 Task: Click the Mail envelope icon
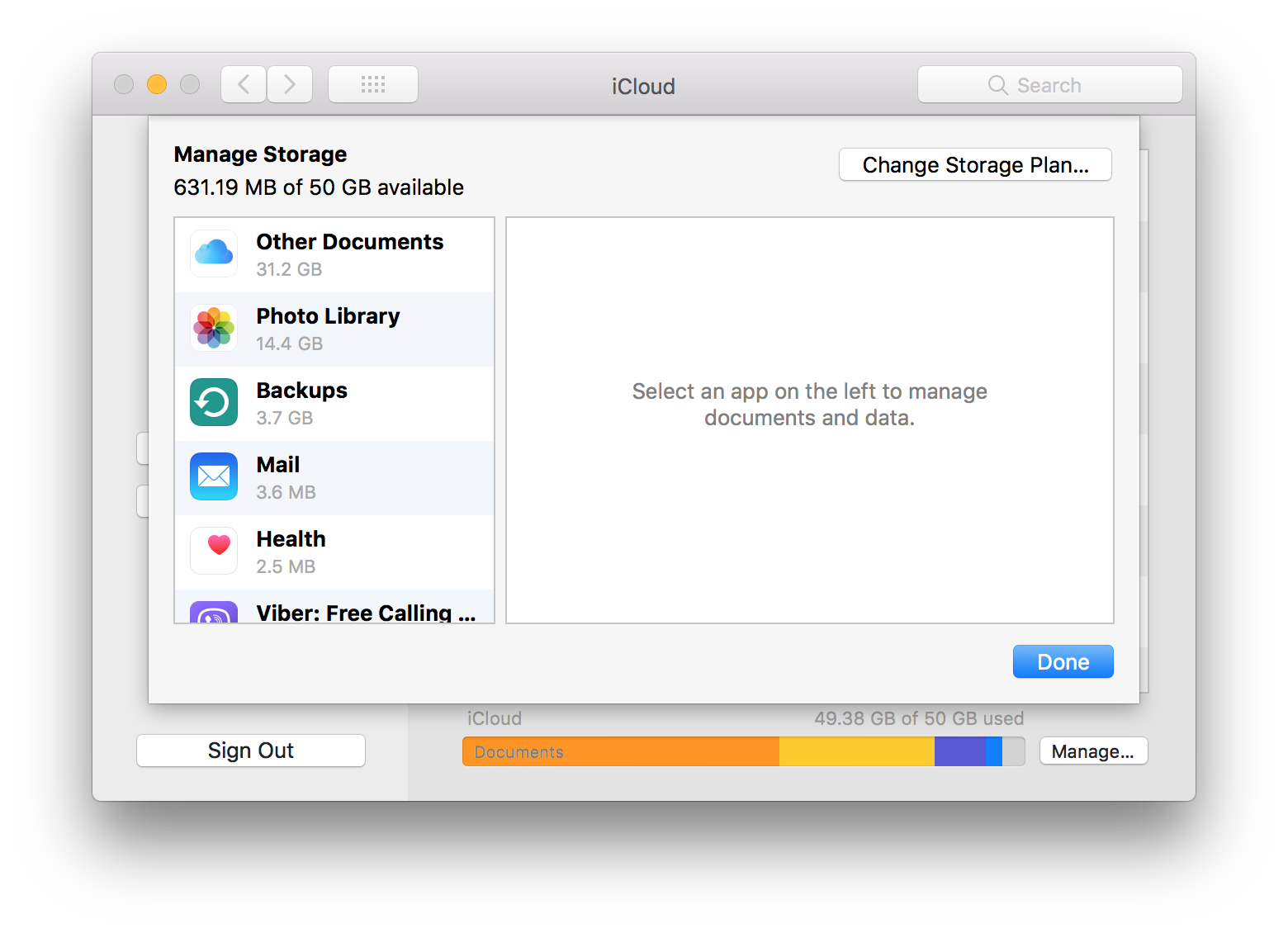pyautogui.click(x=214, y=476)
